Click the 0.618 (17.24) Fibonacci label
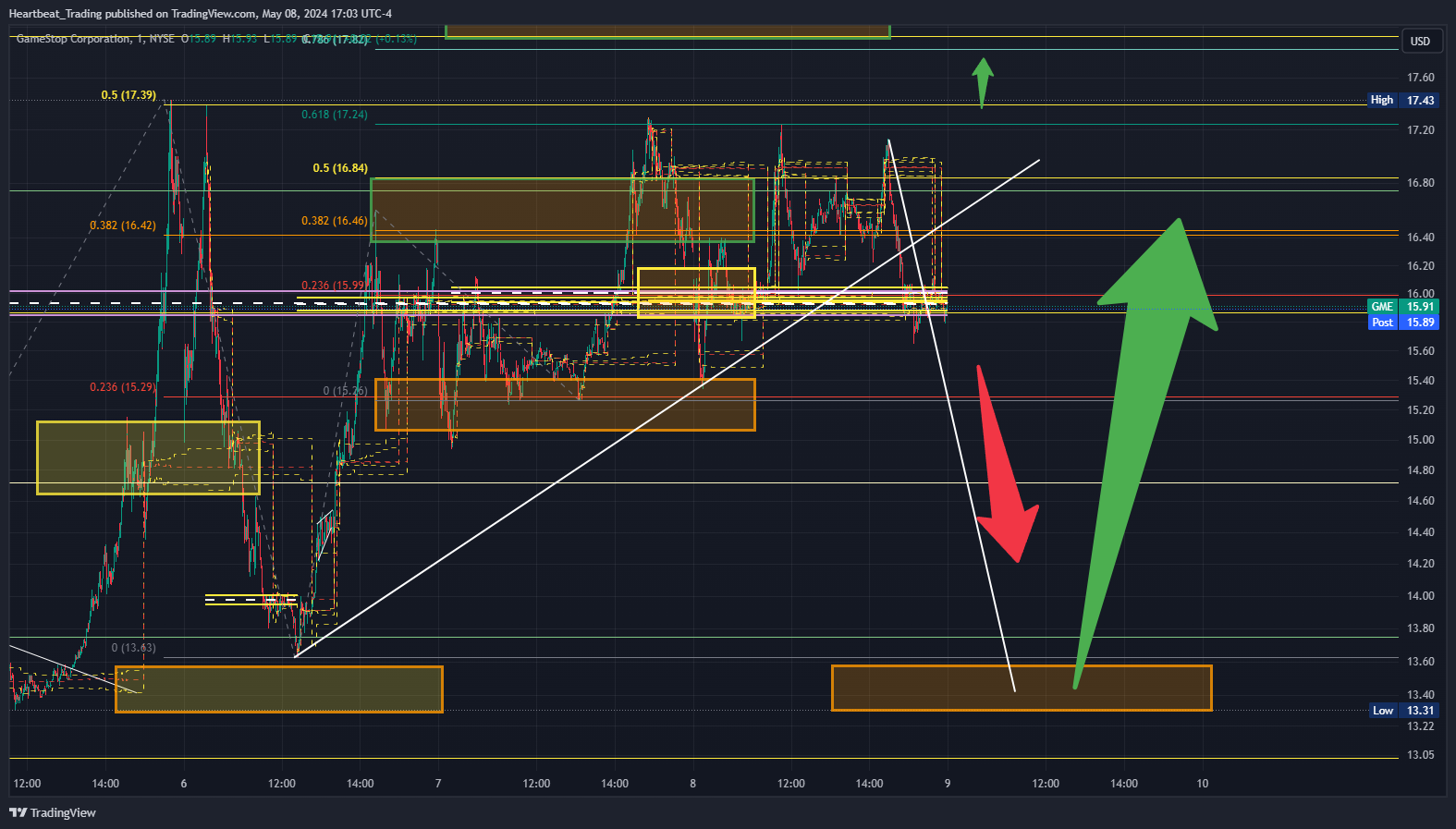Image resolution: width=1456 pixels, height=829 pixels. 335,115
